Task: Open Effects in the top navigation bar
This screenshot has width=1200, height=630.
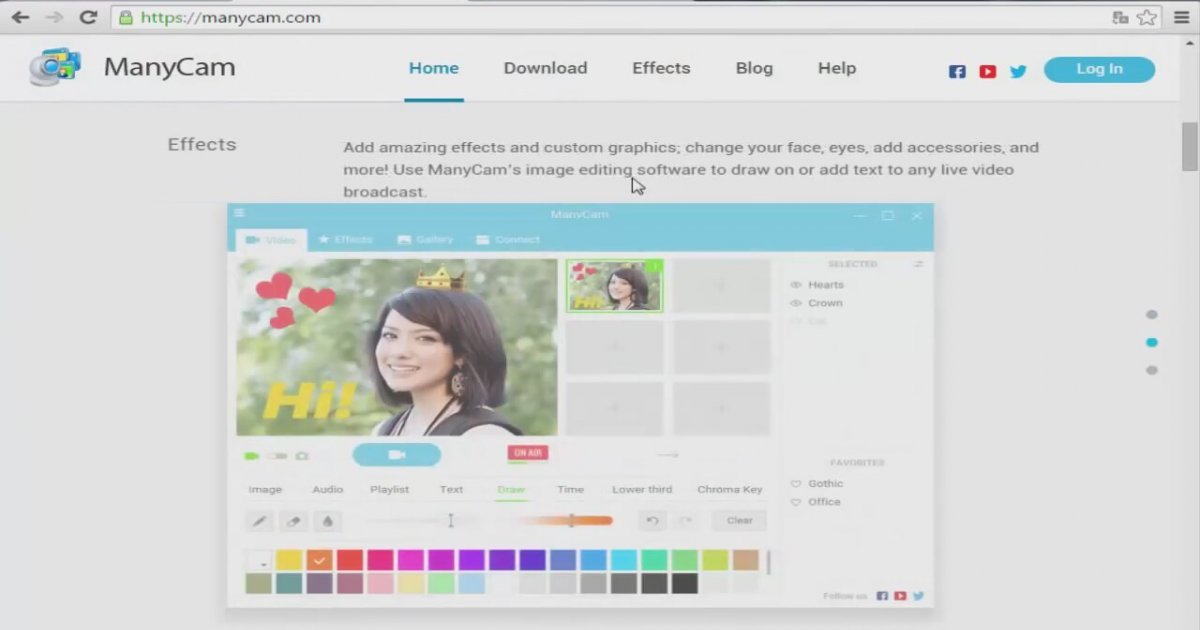Action: click(x=661, y=68)
